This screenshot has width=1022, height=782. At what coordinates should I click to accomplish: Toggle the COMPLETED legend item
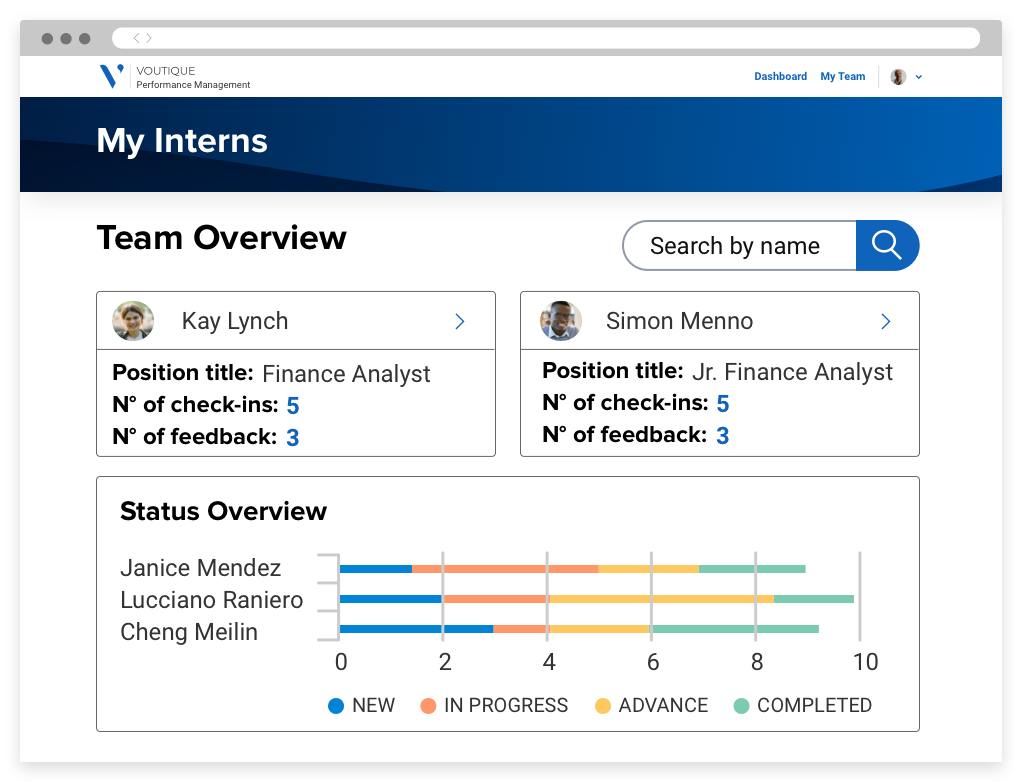[x=803, y=705]
